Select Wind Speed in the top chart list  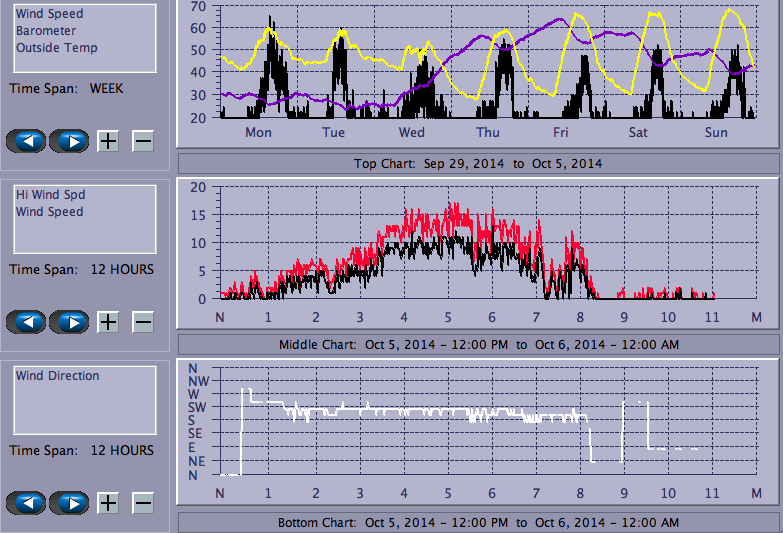coord(49,15)
